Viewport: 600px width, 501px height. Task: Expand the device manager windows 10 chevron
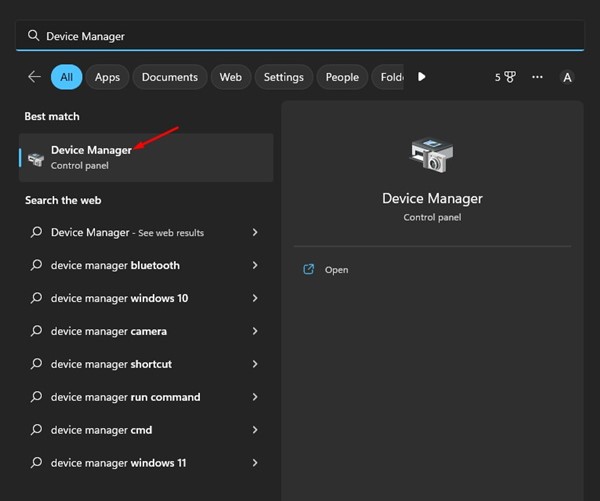[x=255, y=299]
